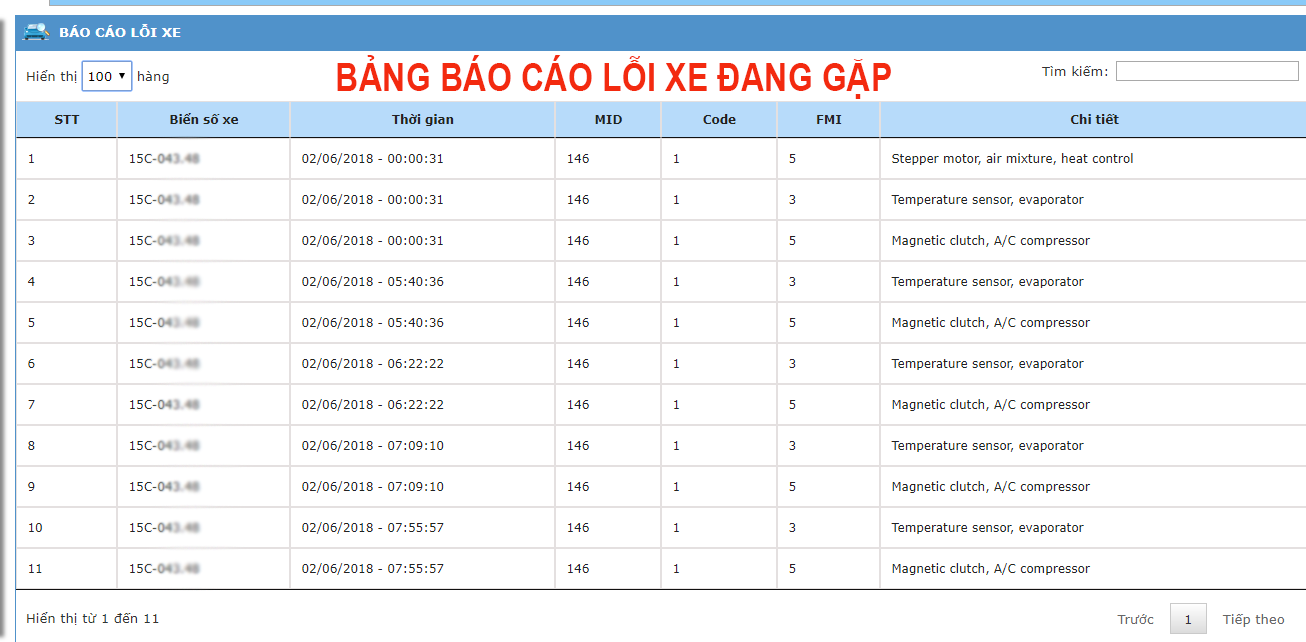This screenshot has width=1306, height=642.
Task: Click the red heading BẢNG BÁO CÁO LỖI XE ĐANG GẶP
Action: (612, 77)
